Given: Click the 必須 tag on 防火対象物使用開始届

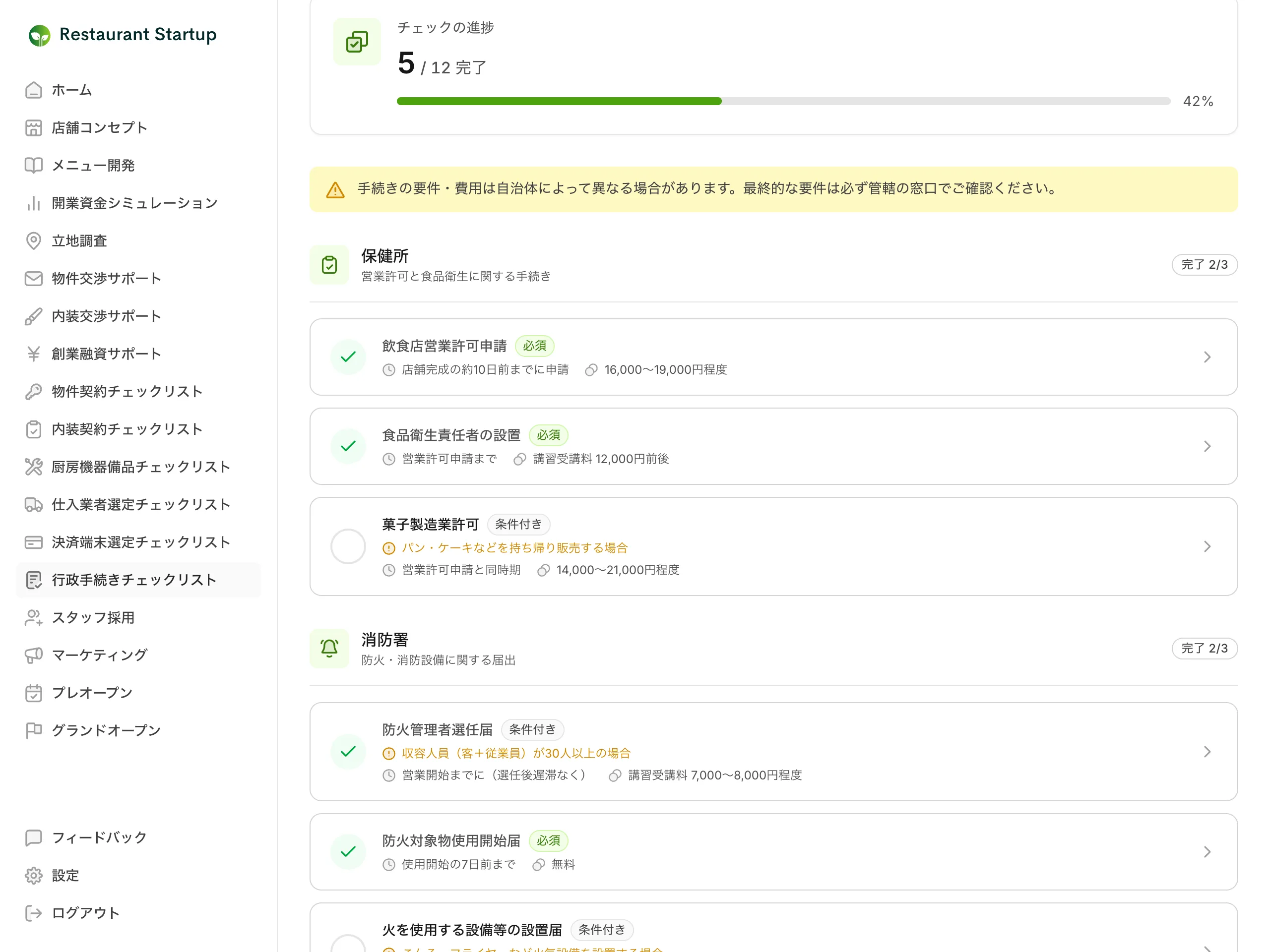Looking at the screenshot, I should click(x=548, y=840).
